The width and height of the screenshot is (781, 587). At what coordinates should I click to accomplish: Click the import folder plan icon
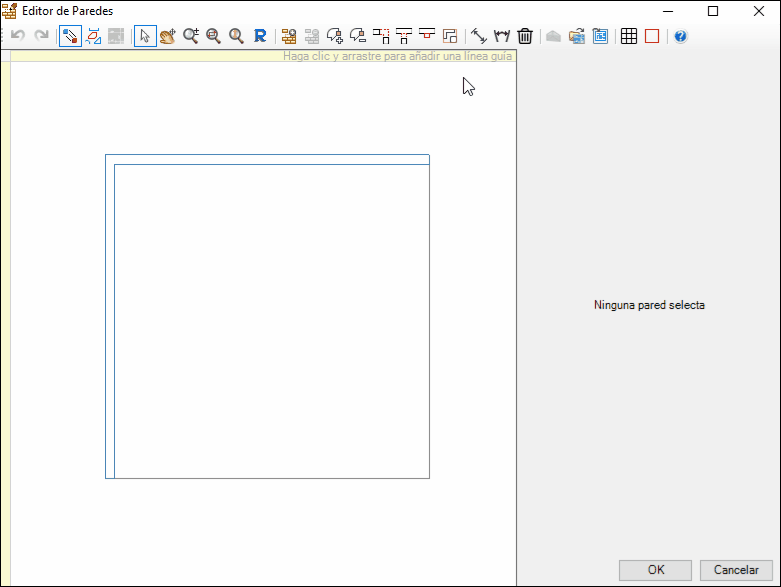point(577,36)
